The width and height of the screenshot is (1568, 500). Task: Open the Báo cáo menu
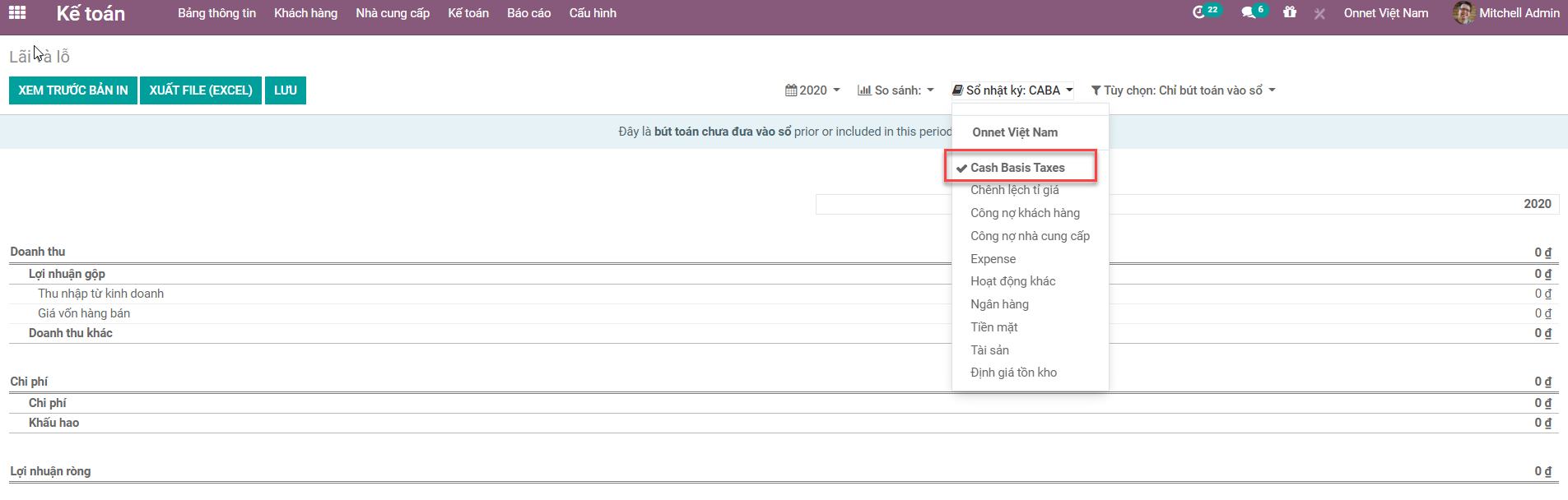pos(528,13)
